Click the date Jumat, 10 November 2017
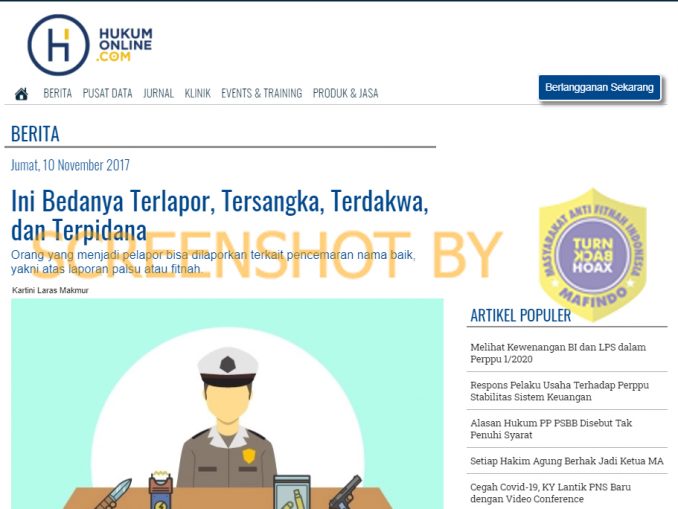 pyautogui.click(x=70, y=165)
